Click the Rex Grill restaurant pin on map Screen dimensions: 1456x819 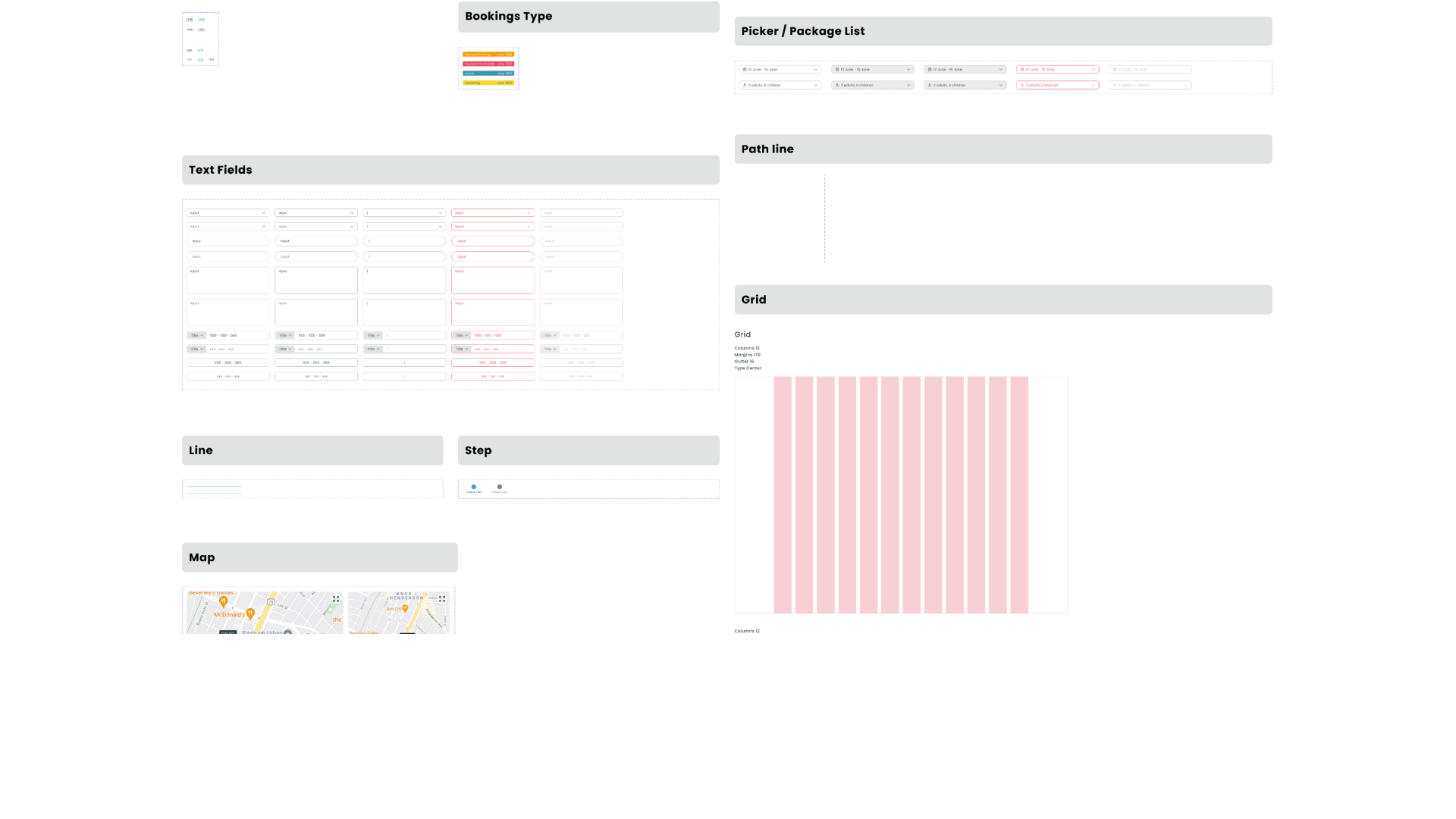click(x=405, y=608)
